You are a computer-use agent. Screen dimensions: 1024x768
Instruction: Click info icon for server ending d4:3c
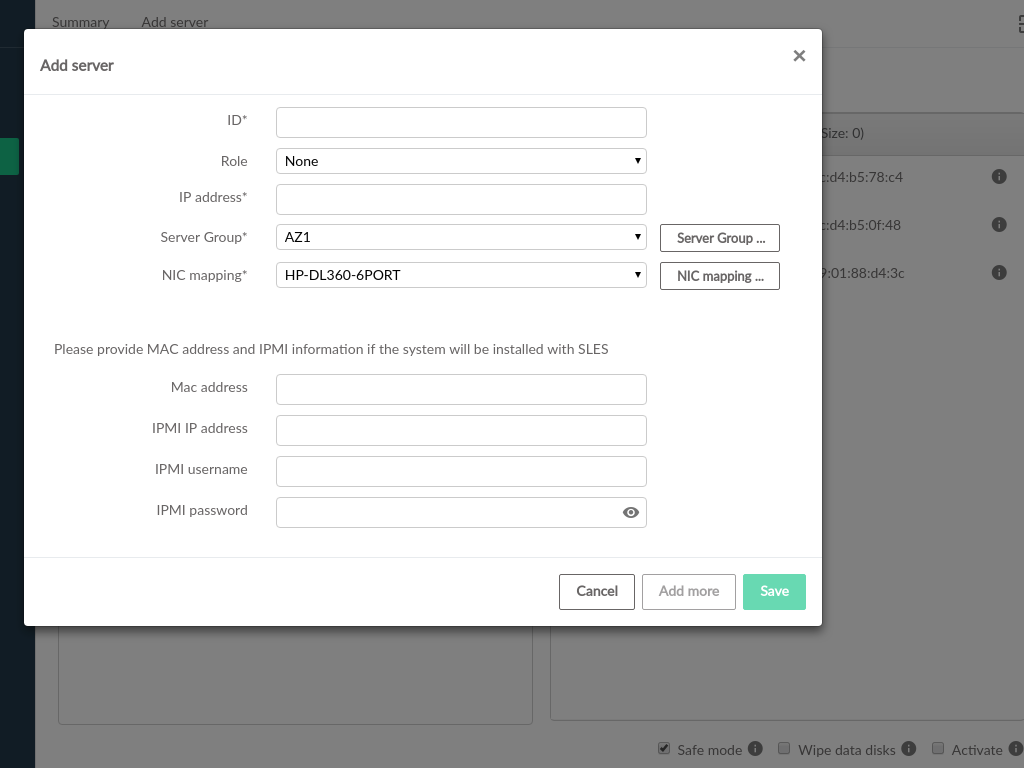click(x=998, y=272)
